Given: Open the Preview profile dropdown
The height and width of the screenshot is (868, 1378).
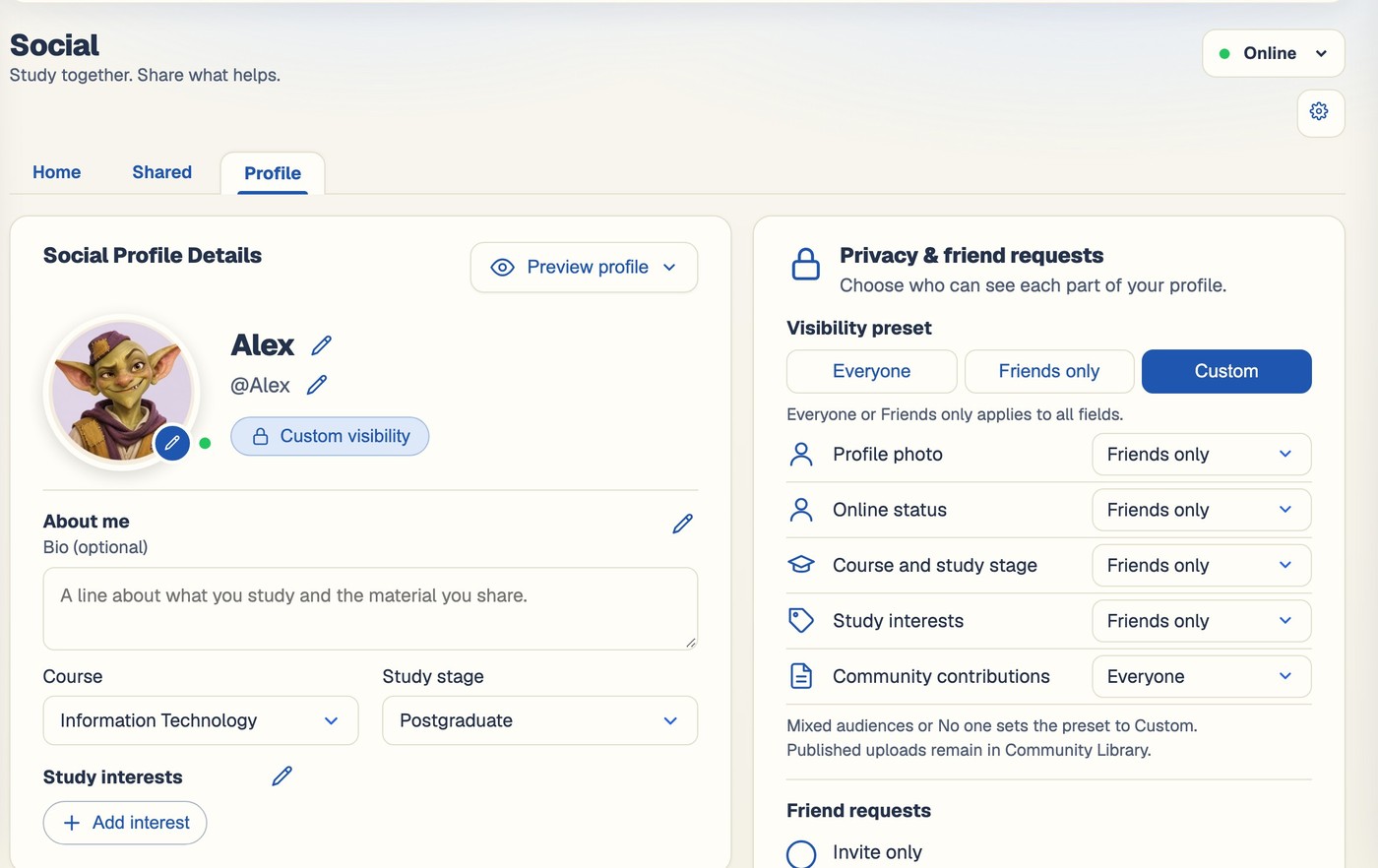Looking at the screenshot, I should pos(585,268).
